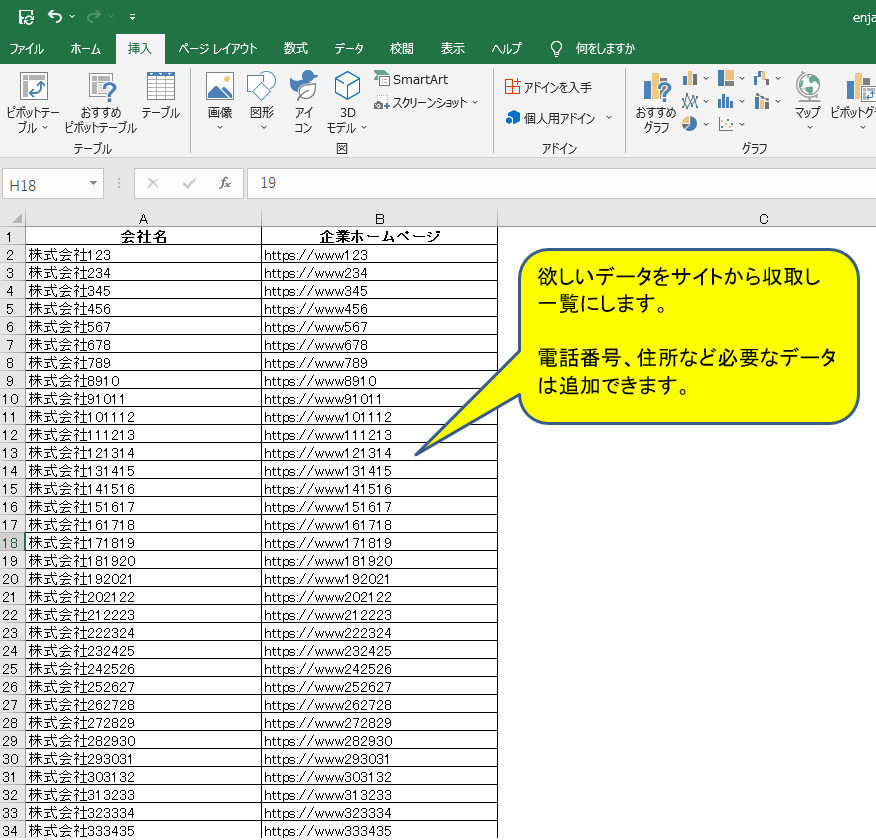
Task: Switch to the 校閲 tab
Action: [x=401, y=49]
